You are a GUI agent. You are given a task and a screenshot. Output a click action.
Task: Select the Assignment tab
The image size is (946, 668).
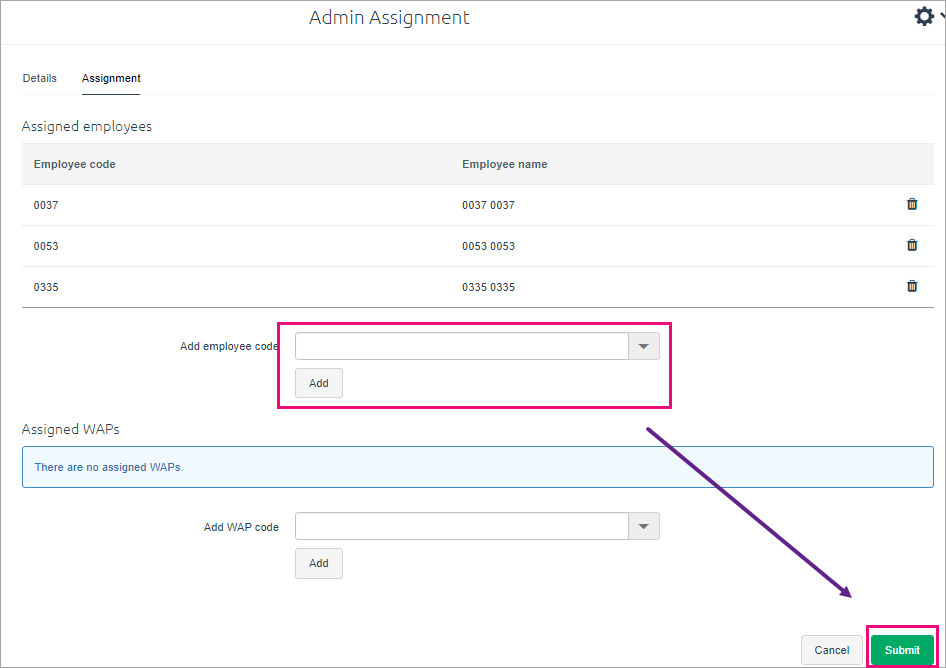pos(111,78)
